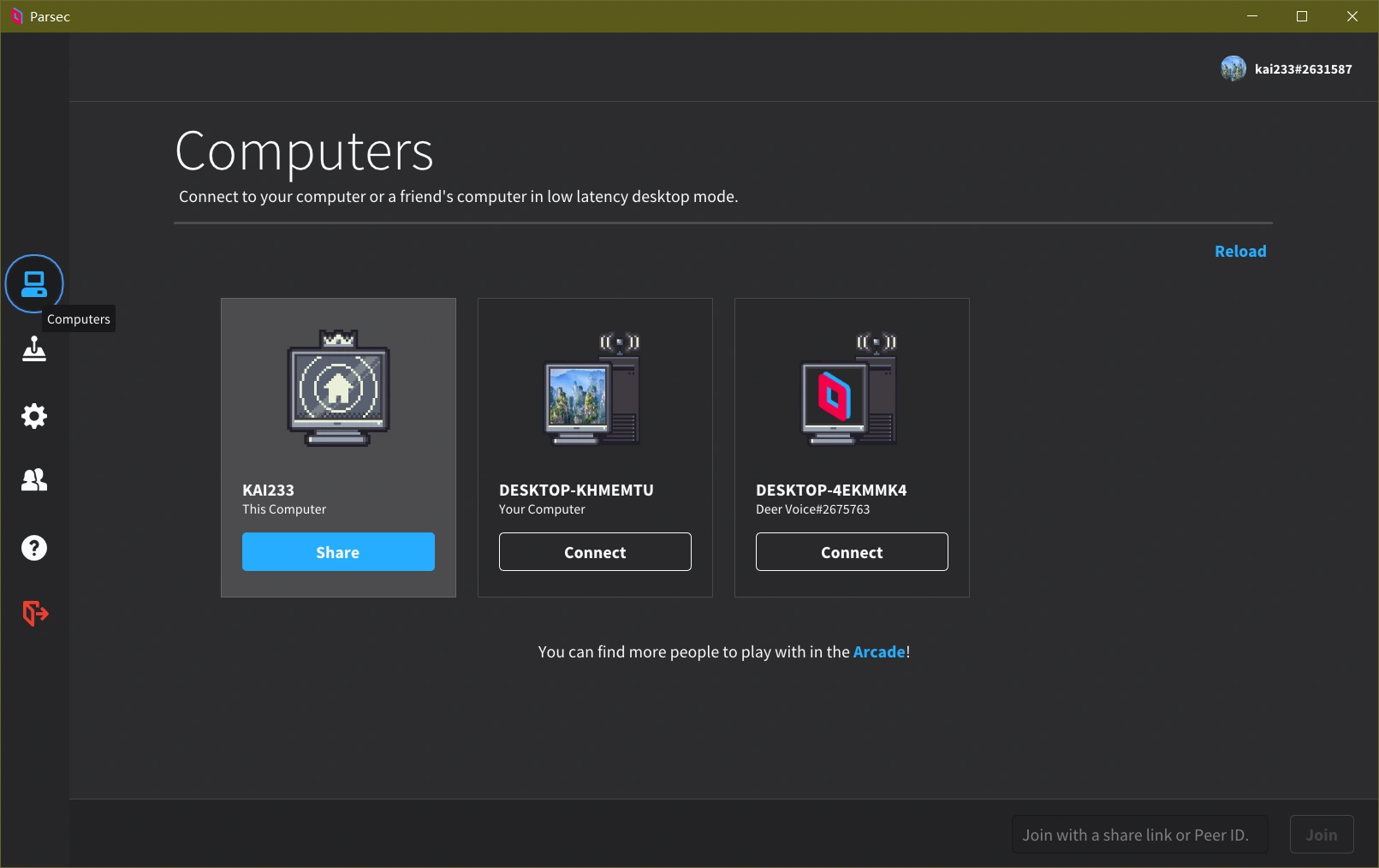Screen dimensions: 1379x868
Task: Follow the Arcade link
Action: click(x=879, y=652)
